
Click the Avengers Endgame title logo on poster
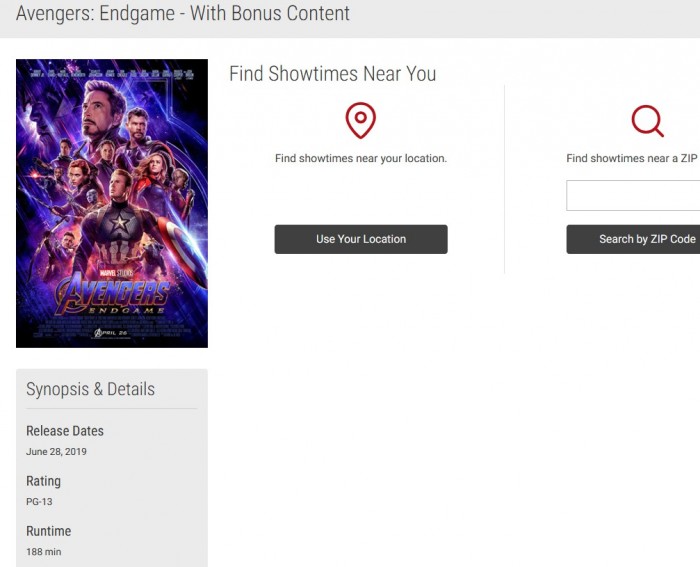coord(112,295)
